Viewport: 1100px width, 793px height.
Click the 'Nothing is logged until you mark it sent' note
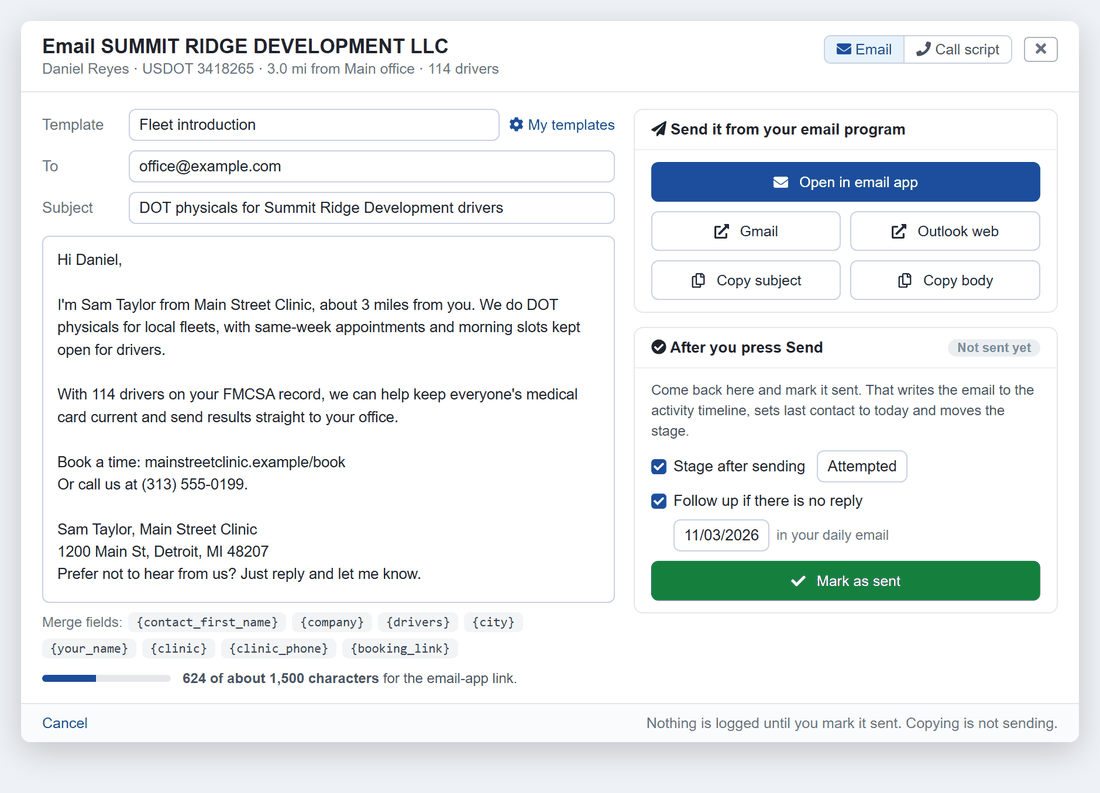(x=852, y=723)
